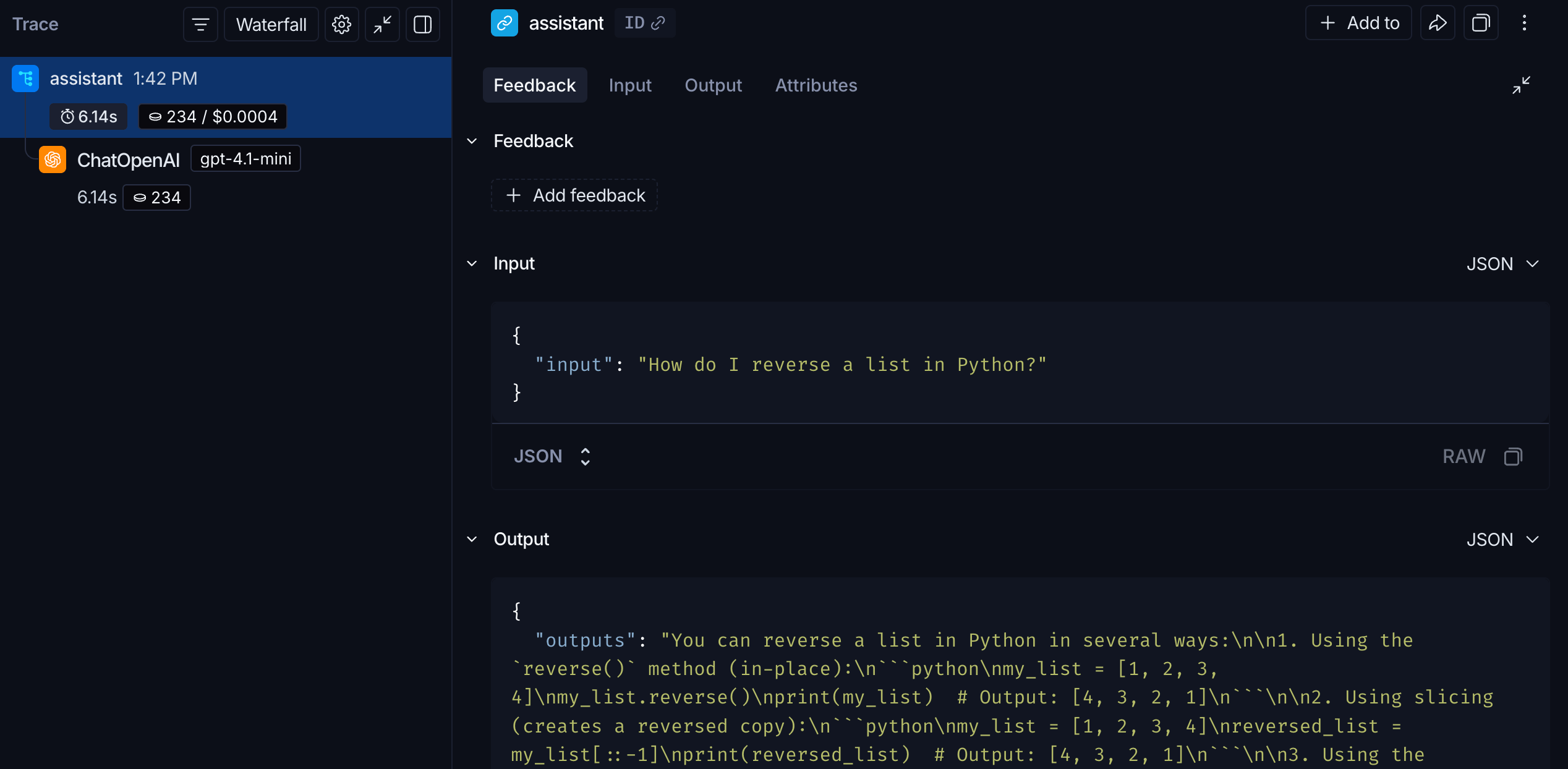This screenshot has height=769, width=1568.
Task: Switch view using the Waterfall button
Action: click(x=271, y=25)
